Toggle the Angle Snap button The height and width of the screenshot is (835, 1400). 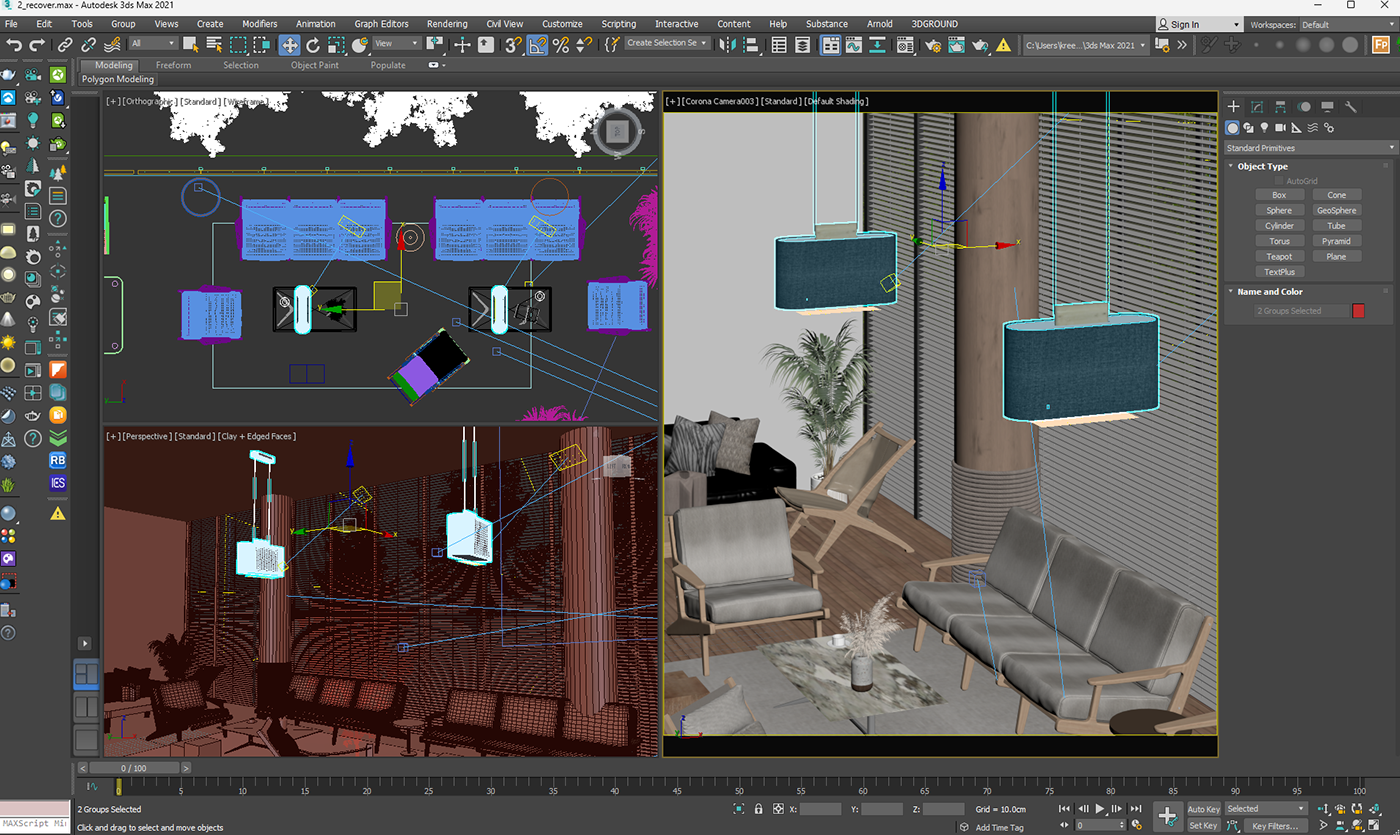(537, 44)
